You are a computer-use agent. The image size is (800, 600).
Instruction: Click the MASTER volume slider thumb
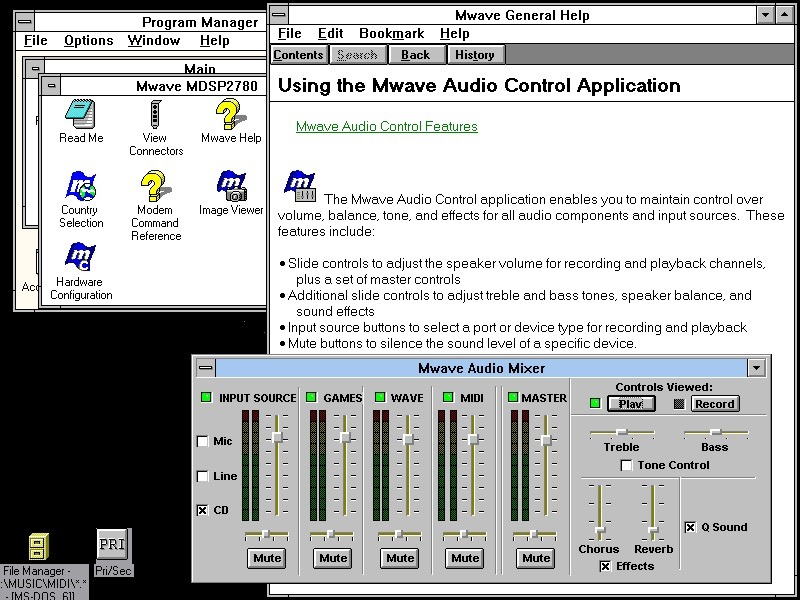(546, 440)
